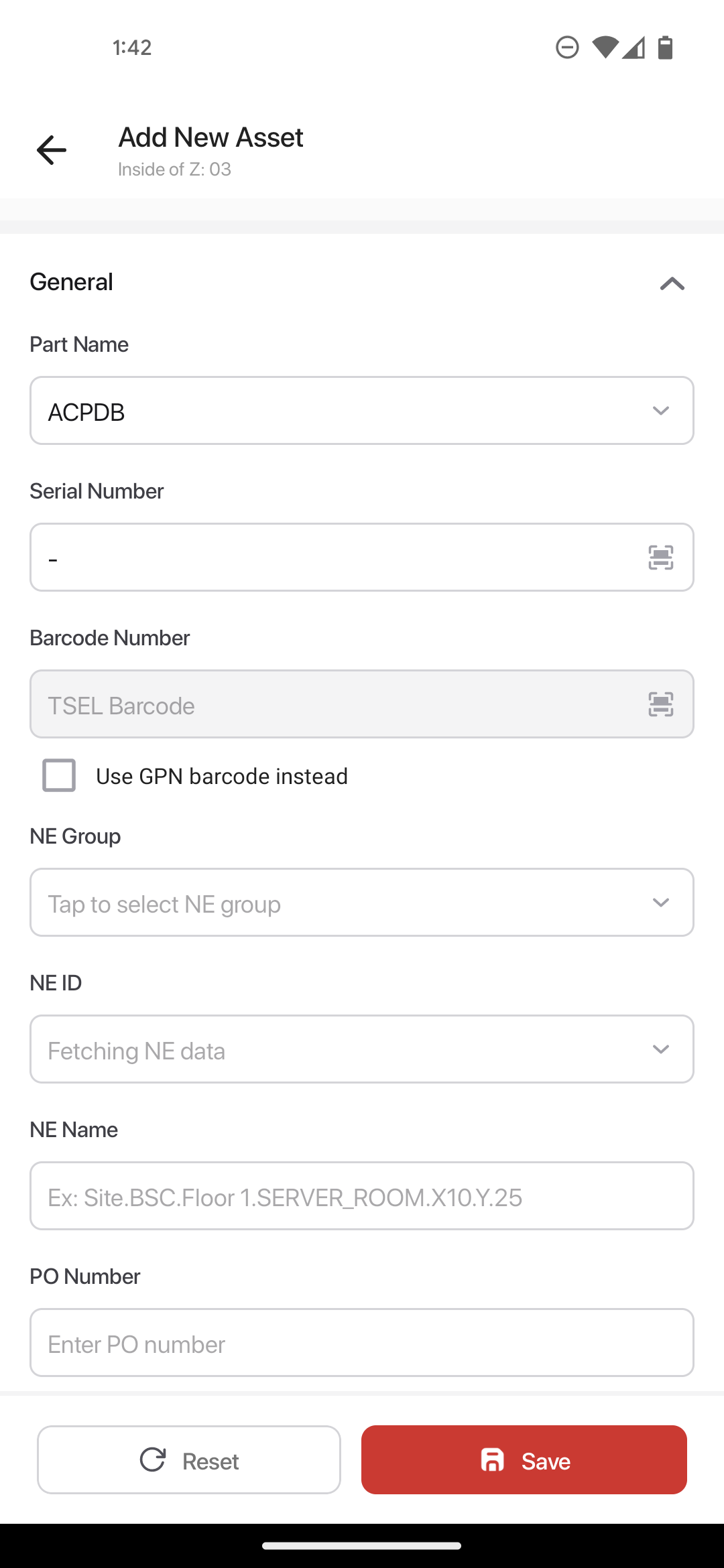Tap the Wi-Fi status bar icon
This screenshot has height=1568, width=724.
pos(605,48)
